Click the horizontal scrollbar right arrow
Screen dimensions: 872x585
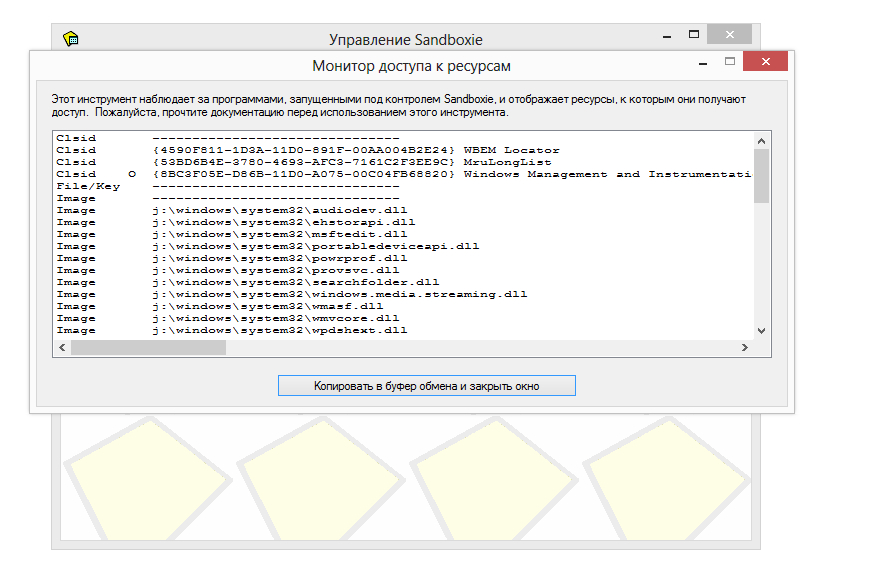pos(743,348)
